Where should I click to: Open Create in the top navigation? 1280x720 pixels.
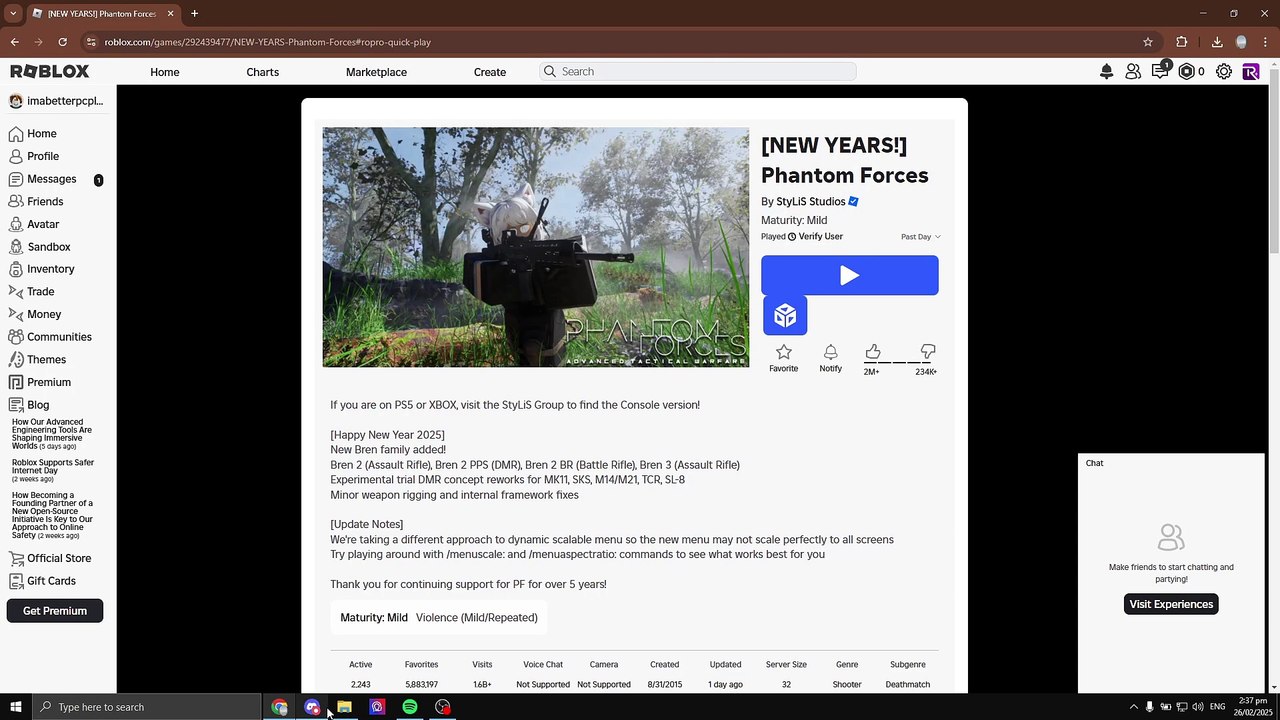click(x=490, y=72)
